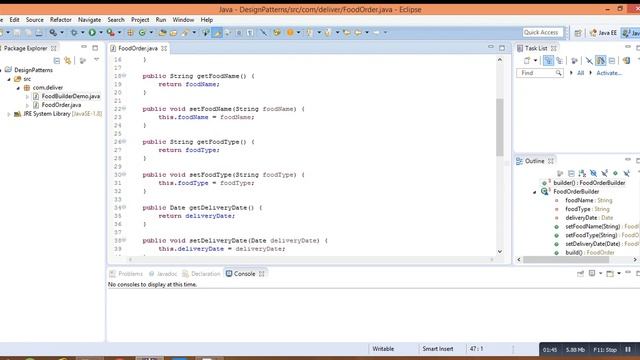Click the Open Perspective icon
Image resolution: width=640 pixels, height=360 pixels.
(x=578, y=33)
